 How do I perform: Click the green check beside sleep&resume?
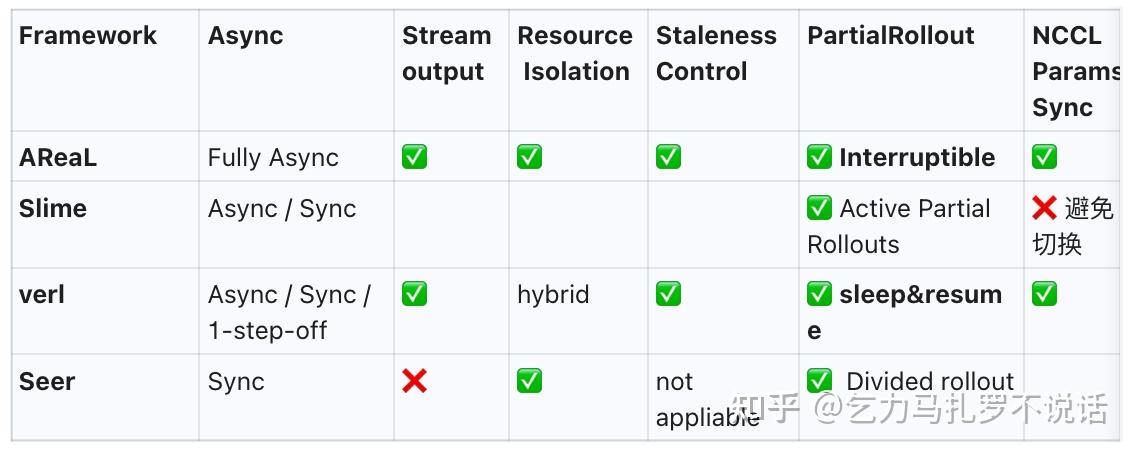tap(819, 294)
